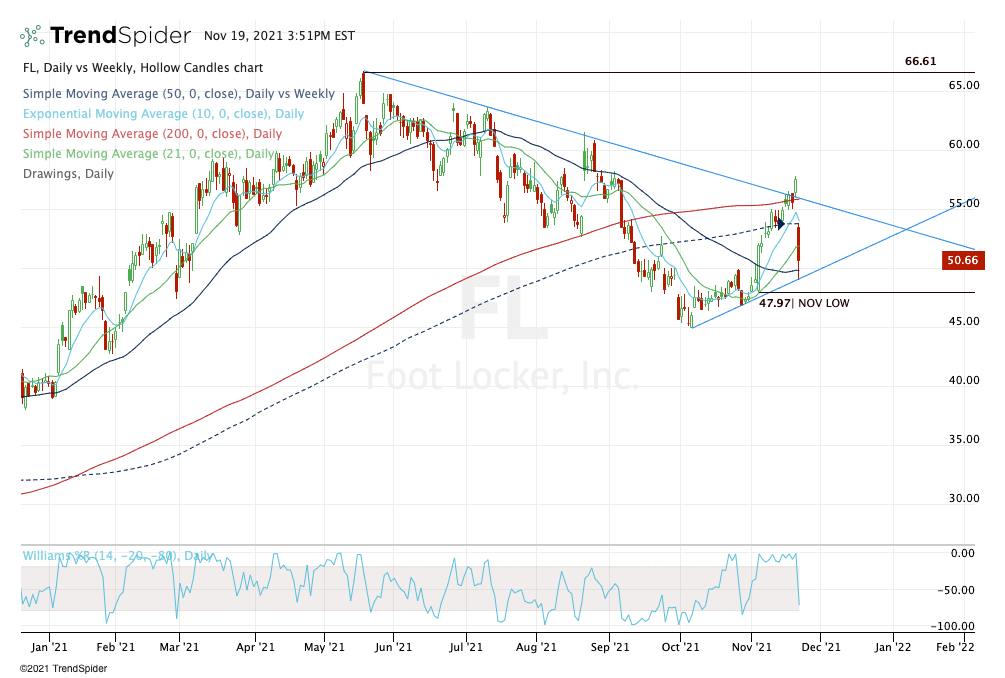Screen dimensions: 1005x678
Task: Click the -50.00 Williams %R axis label
Action: (x=956, y=590)
